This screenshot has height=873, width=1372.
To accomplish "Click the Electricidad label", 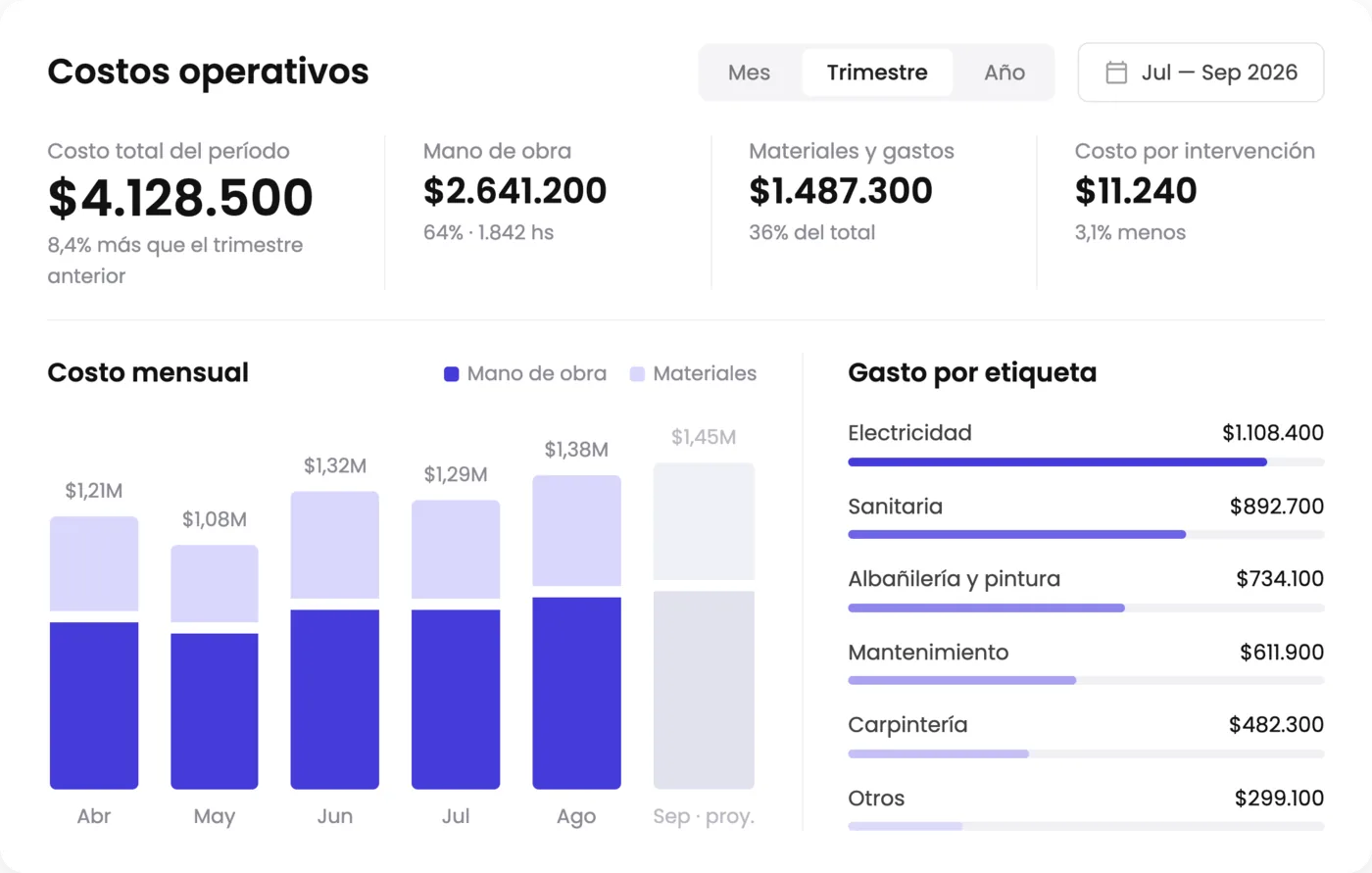I will pos(909,433).
